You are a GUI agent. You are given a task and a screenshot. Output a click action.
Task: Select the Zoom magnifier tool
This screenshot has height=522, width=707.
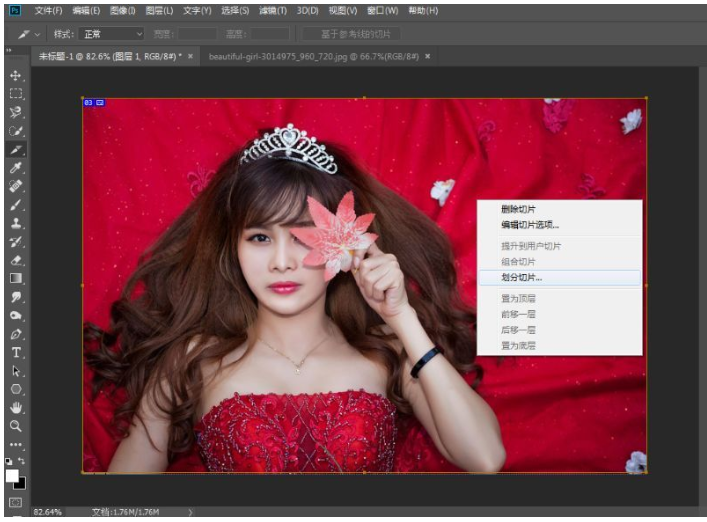point(16,425)
